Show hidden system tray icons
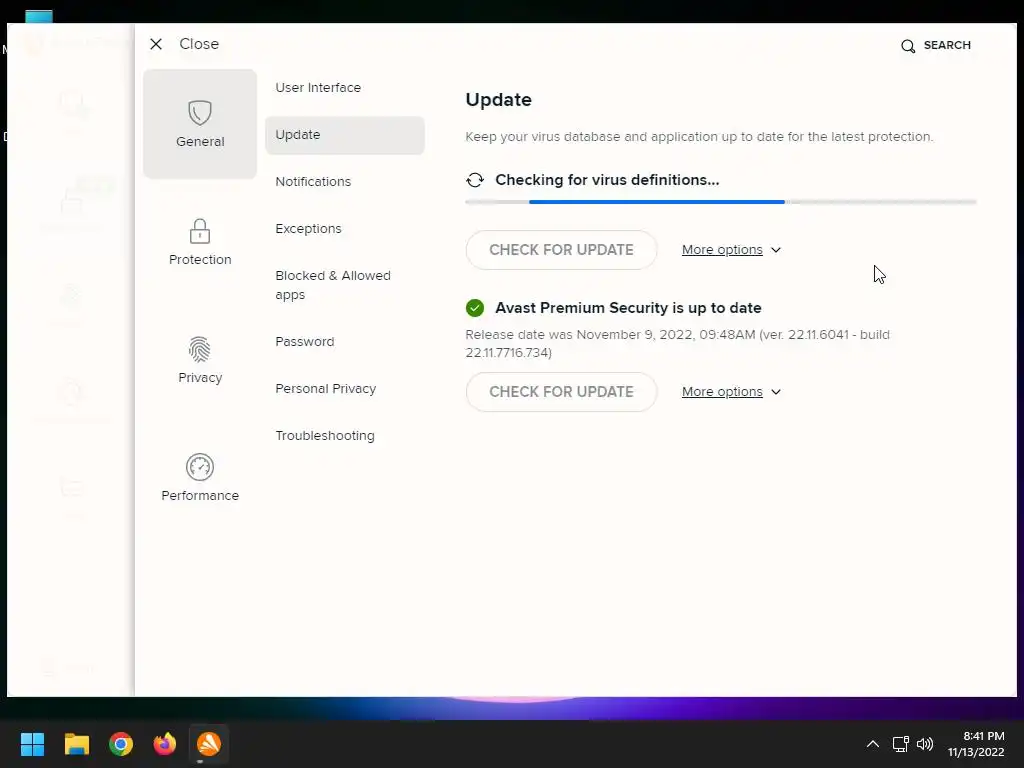The width and height of the screenshot is (1024, 768). 872,744
